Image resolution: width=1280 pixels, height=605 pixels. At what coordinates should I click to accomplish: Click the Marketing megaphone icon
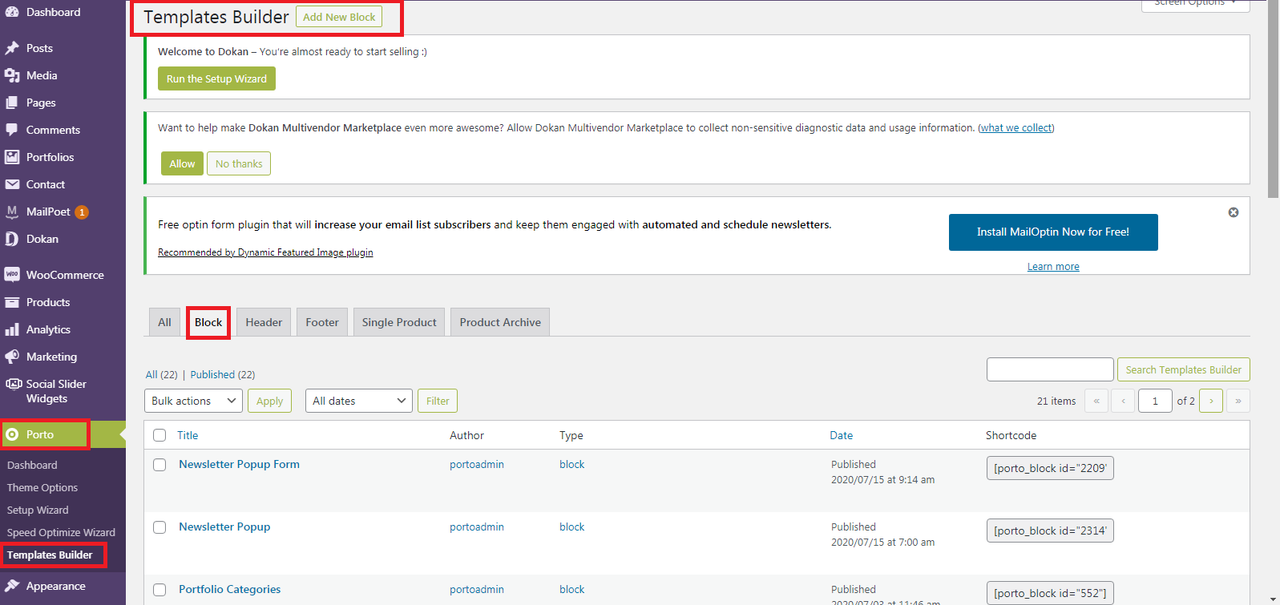(x=12, y=357)
